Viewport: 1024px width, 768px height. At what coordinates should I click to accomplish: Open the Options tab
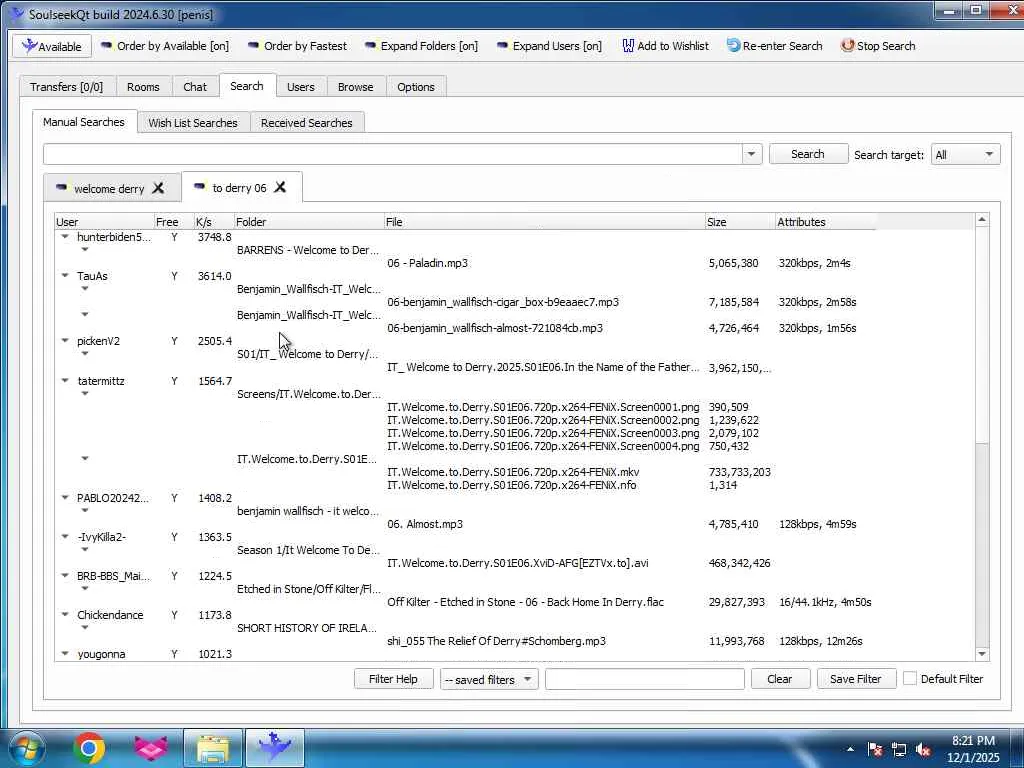click(x=416, y=87)
